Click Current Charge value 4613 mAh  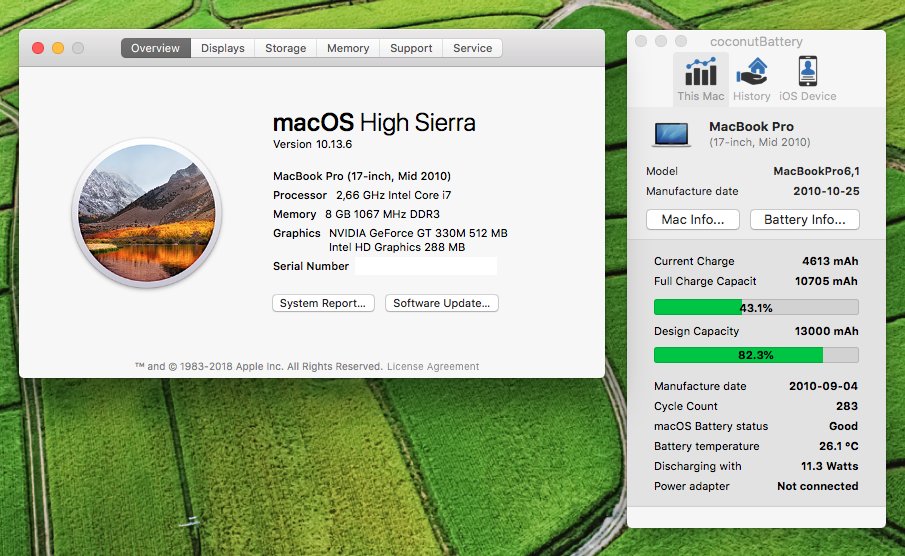pyautogui.click(x=830, y=261)
